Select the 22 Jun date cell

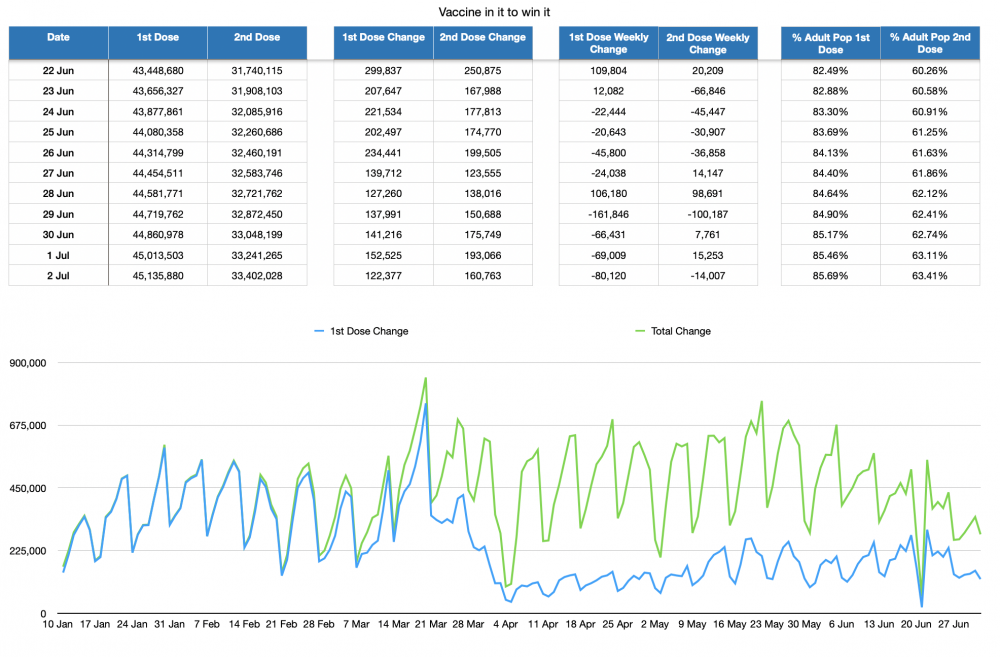click(x=58, y=71)
